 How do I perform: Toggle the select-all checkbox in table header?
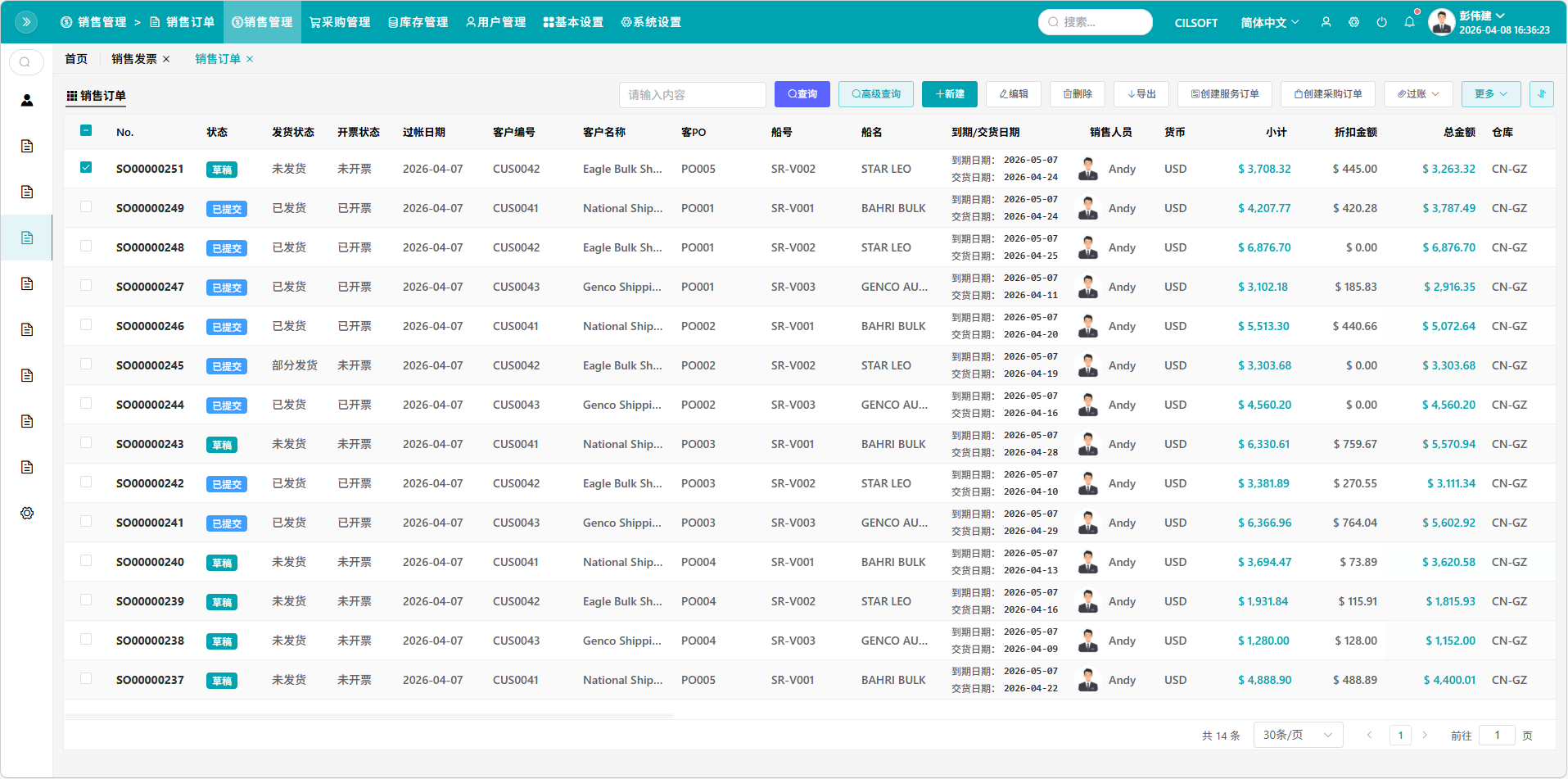86,131
